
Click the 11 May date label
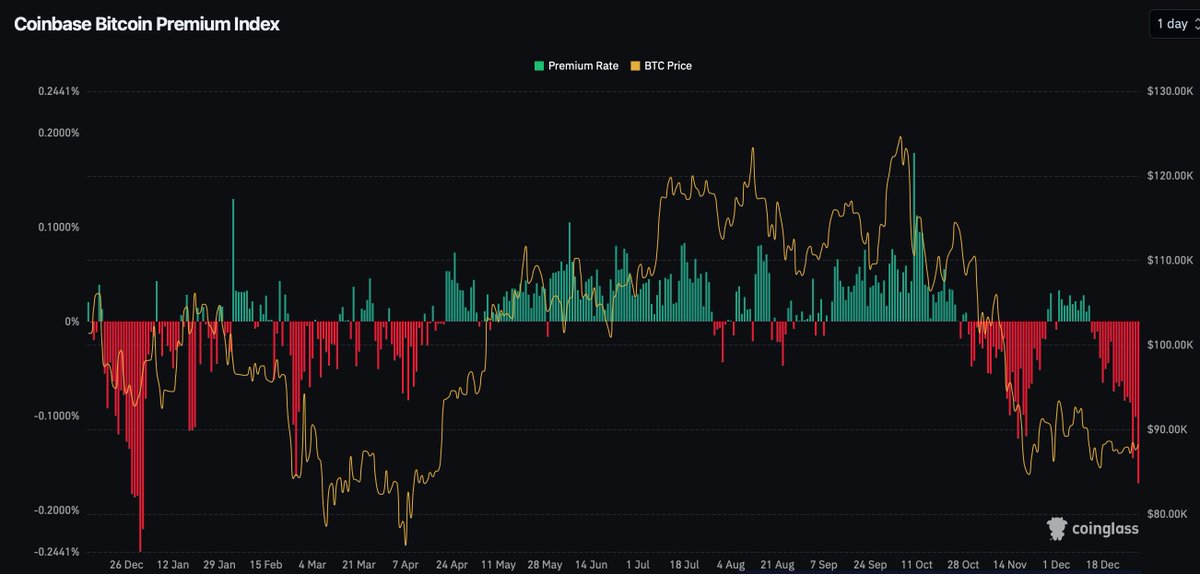pos(499,565)
